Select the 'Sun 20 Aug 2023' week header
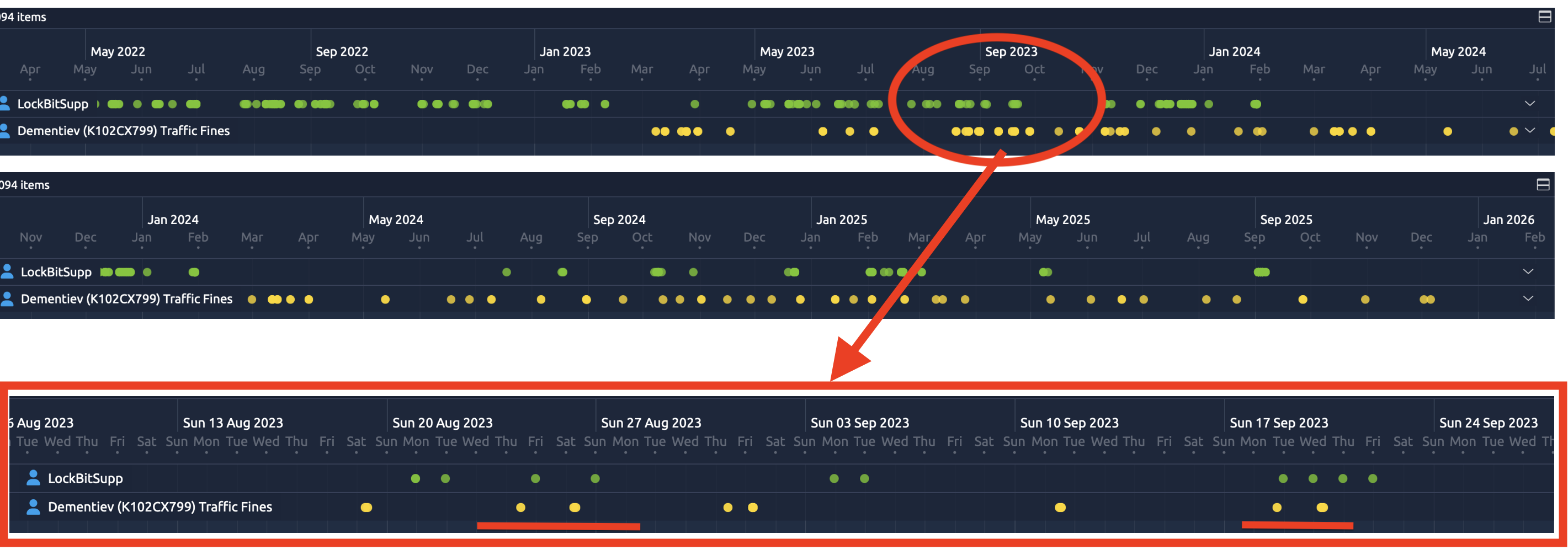This screenshot has width=1568, height=555. 442,423
